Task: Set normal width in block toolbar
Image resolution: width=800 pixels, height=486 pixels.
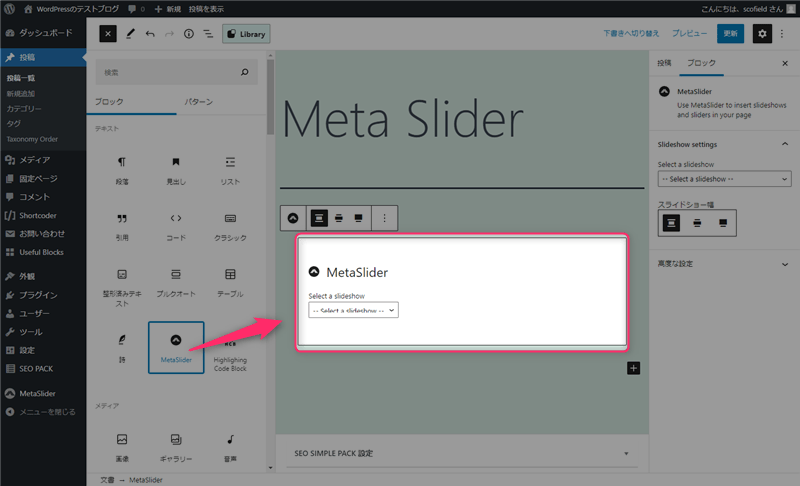Action: 319,218
